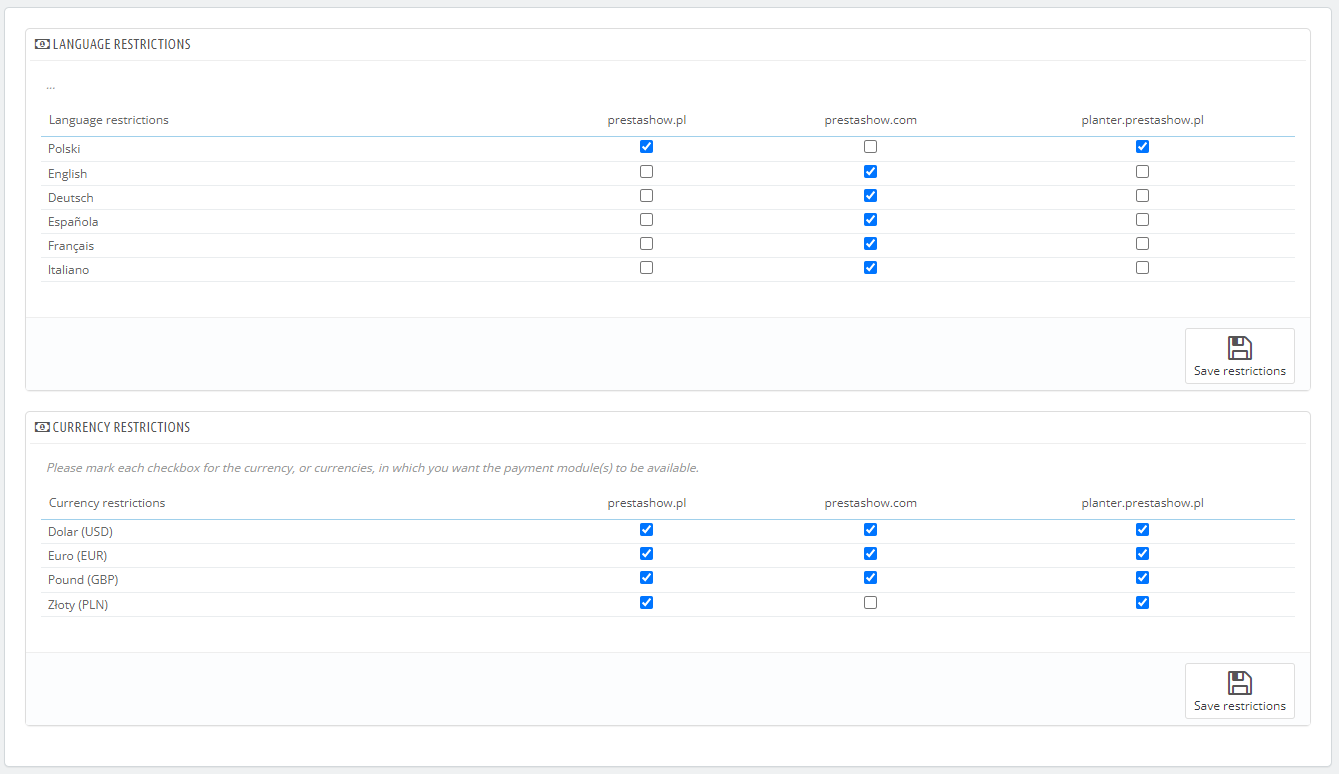Check Italiano for prestashow.pl
1339x774 pixels.
[646, 268]
